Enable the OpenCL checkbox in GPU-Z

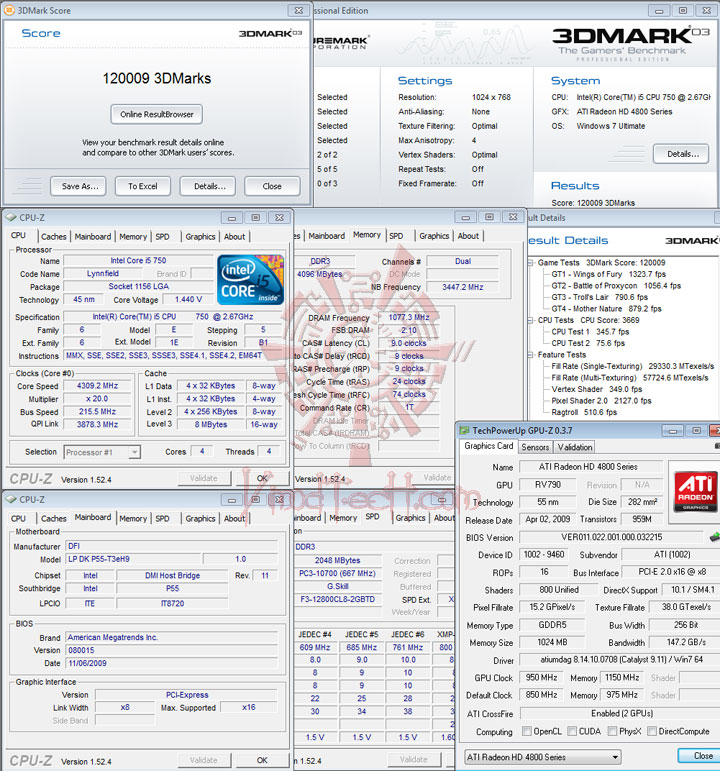coord(527,731)
